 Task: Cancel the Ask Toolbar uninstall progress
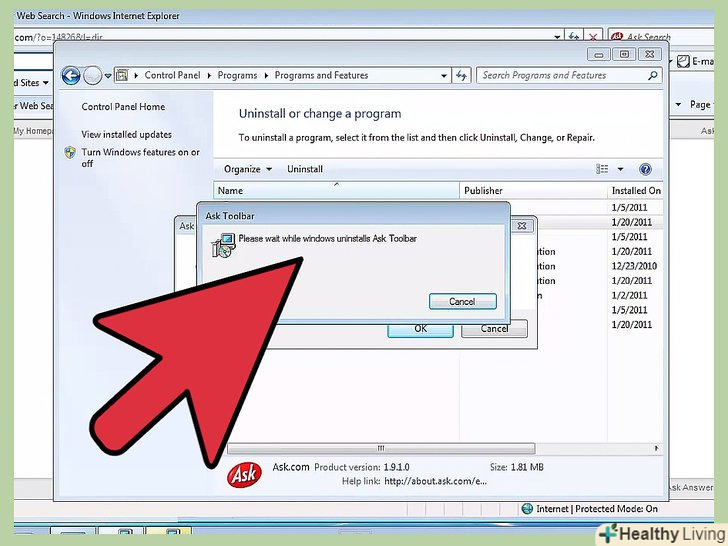coord(462,302)
